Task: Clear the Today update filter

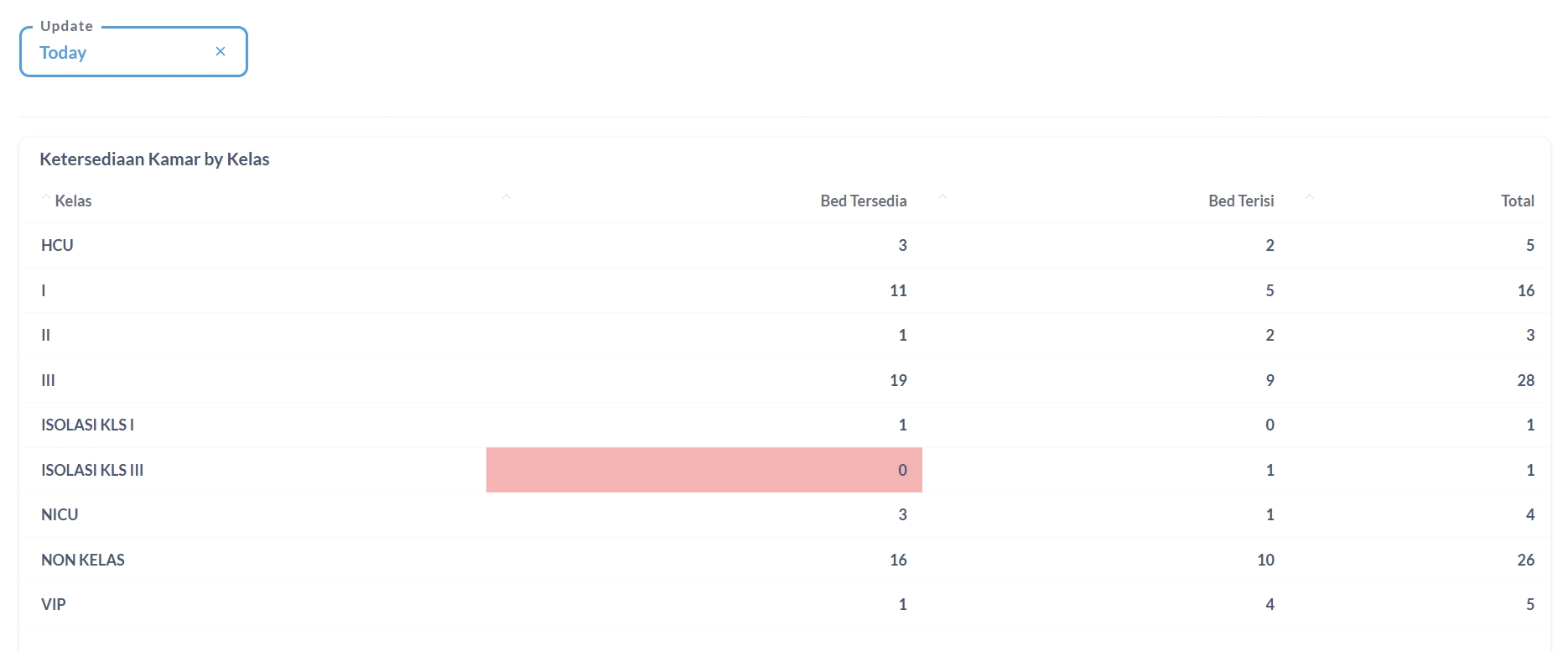Action: (x=221, y=51)
